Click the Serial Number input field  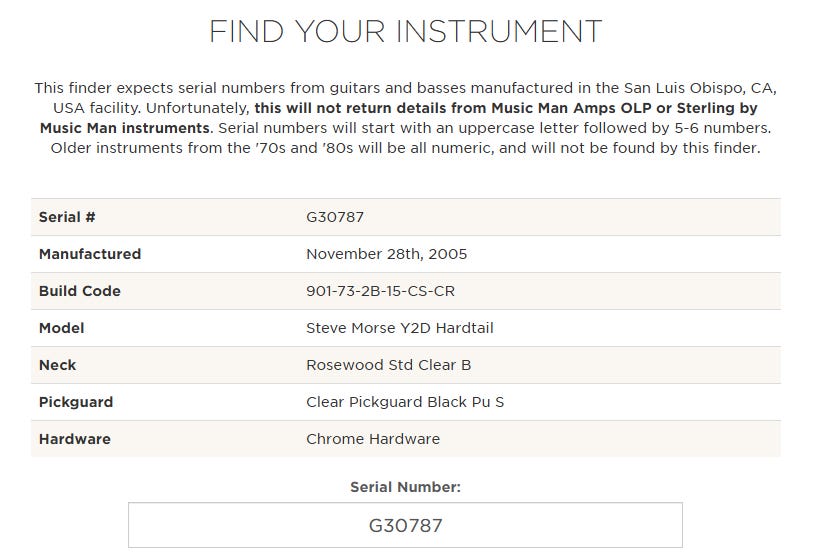pos(405,525)
